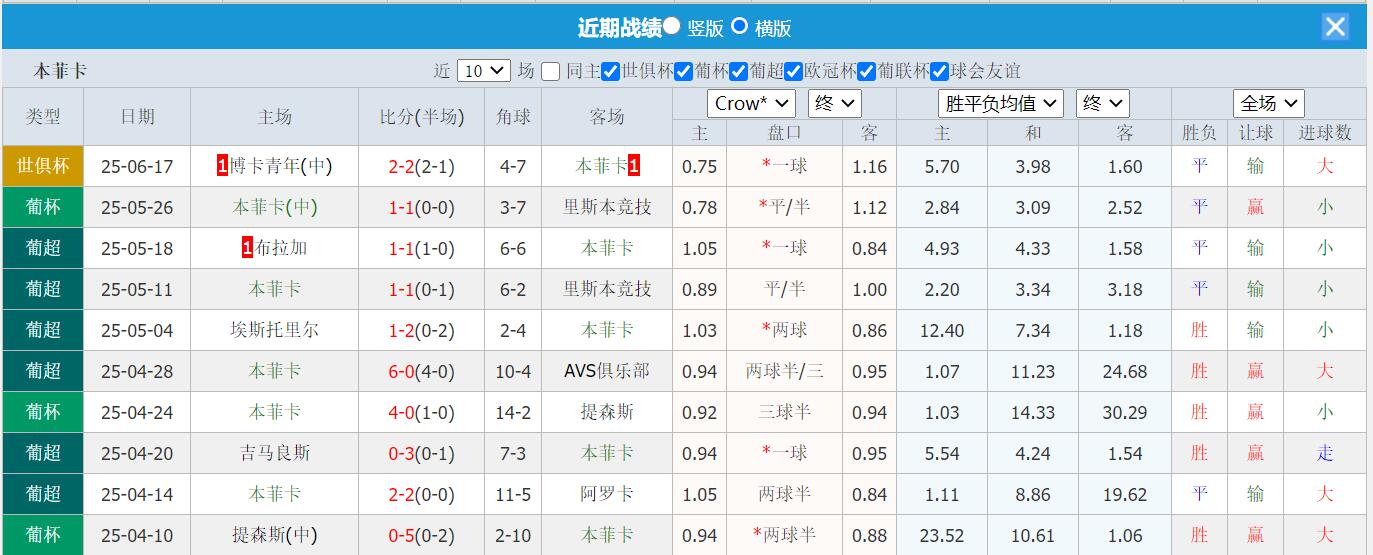
Task: Uncheck the 欧冠杯 filter checkbox
Action: click(793, 71)
